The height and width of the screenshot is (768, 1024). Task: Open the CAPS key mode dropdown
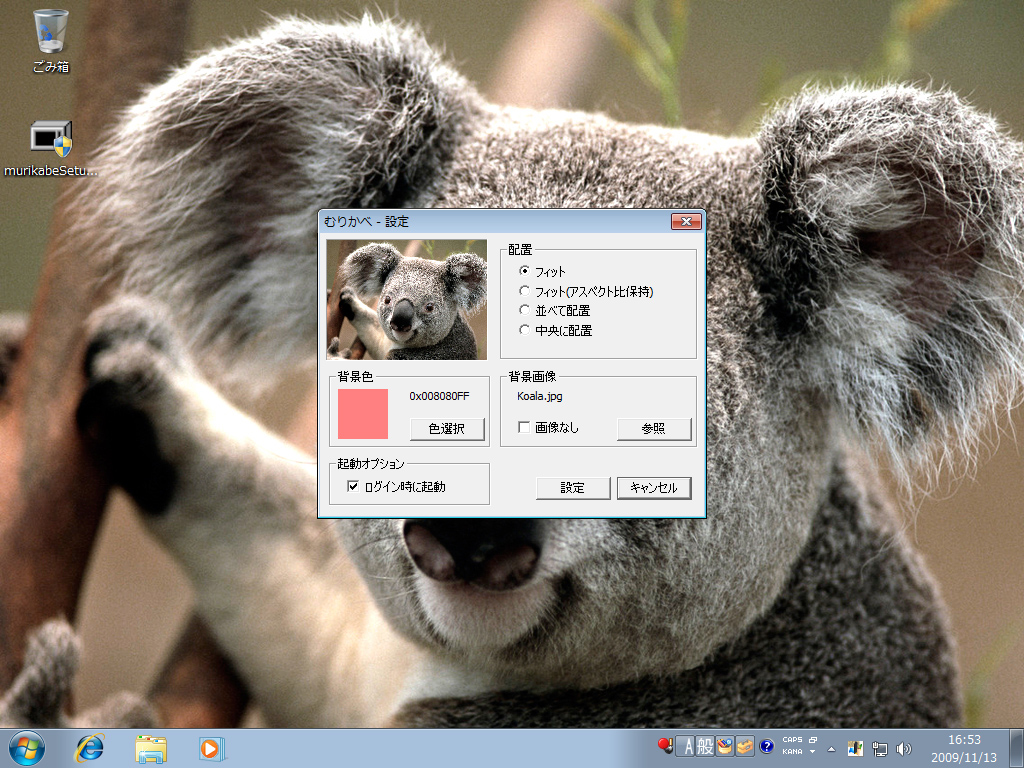click(x=812, y=740)
